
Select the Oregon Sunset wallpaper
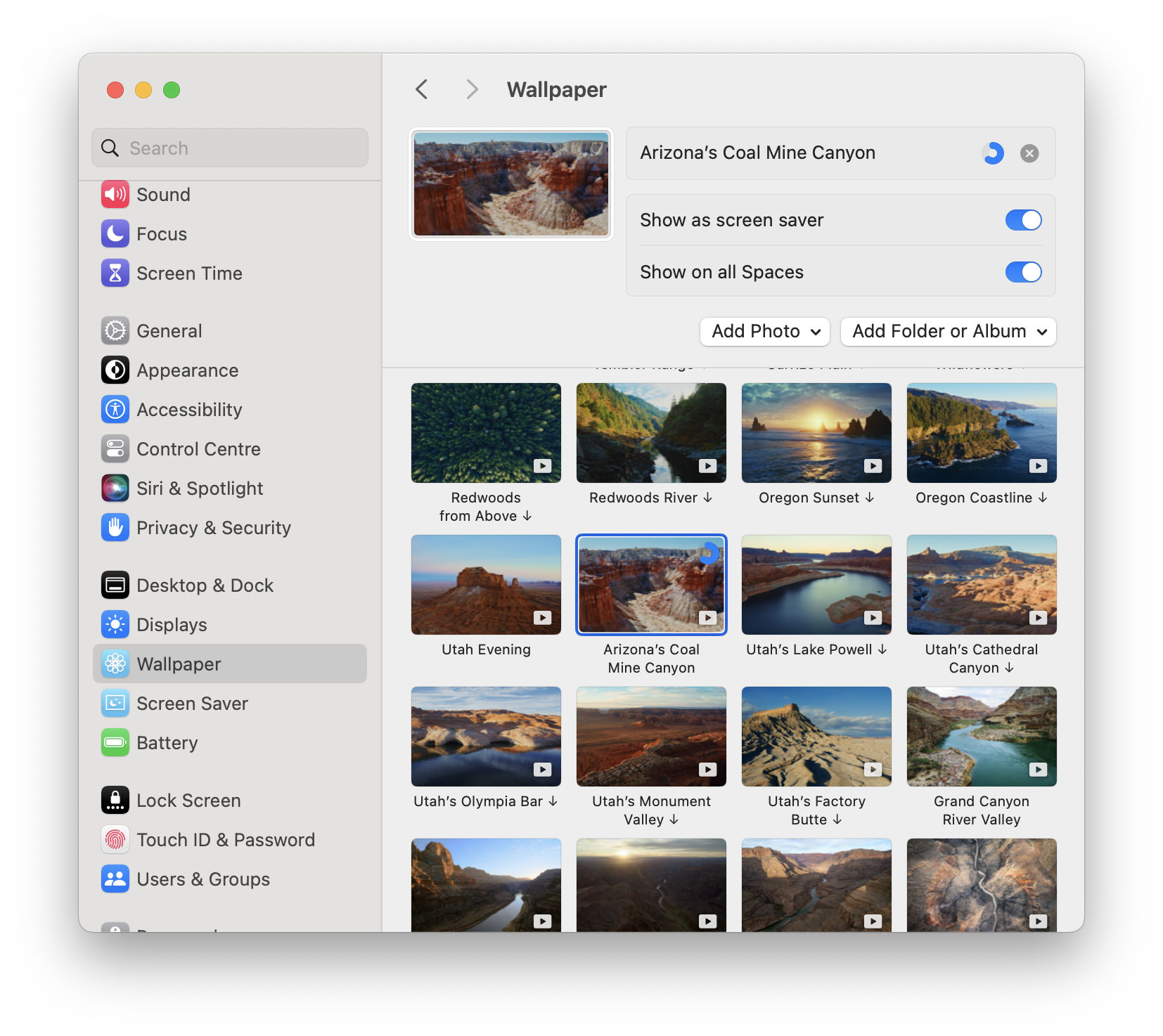(816, 433)
